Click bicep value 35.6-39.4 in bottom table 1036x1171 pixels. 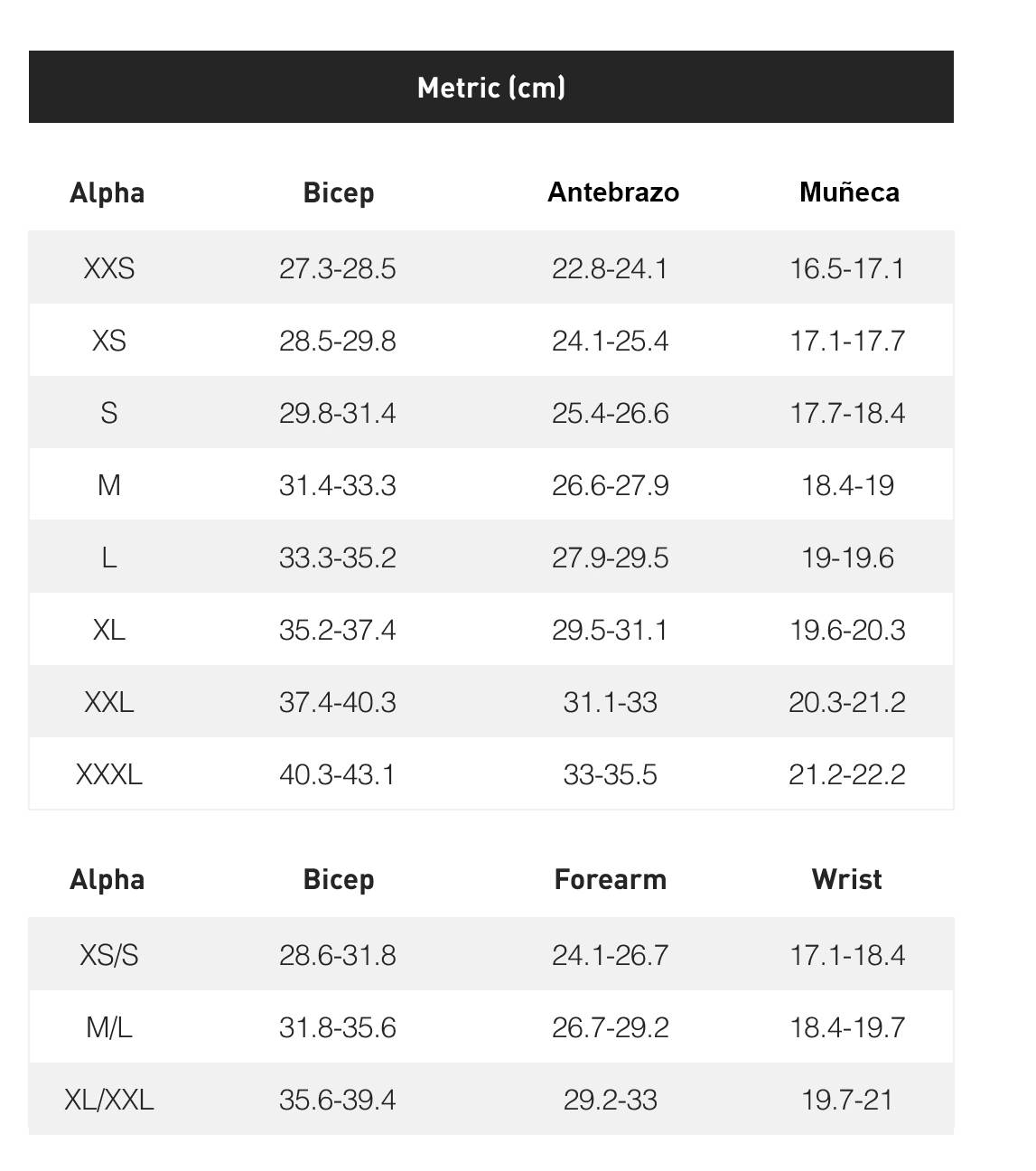(x=337, y=1100)
